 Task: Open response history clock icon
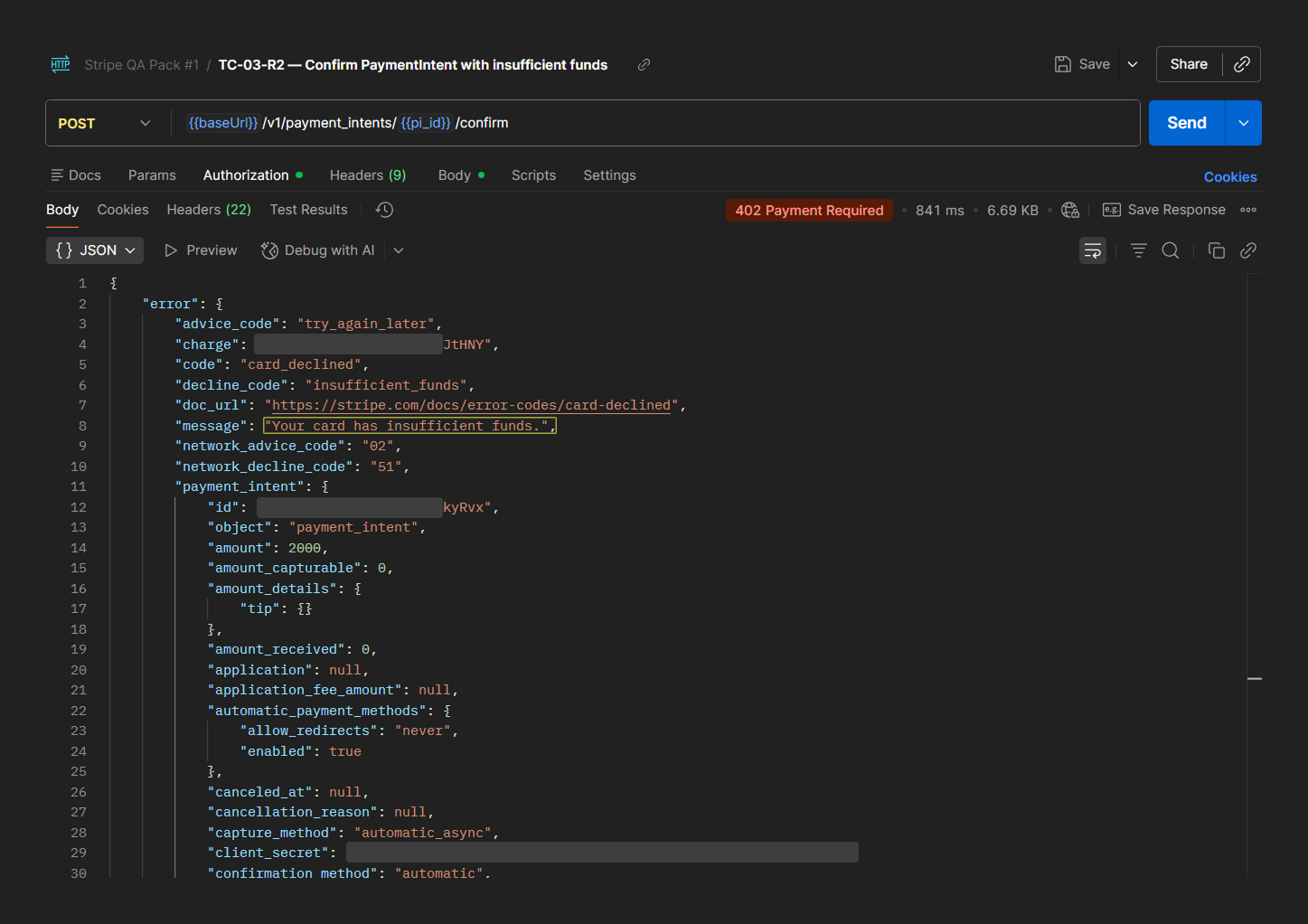[x=384, y=210]
